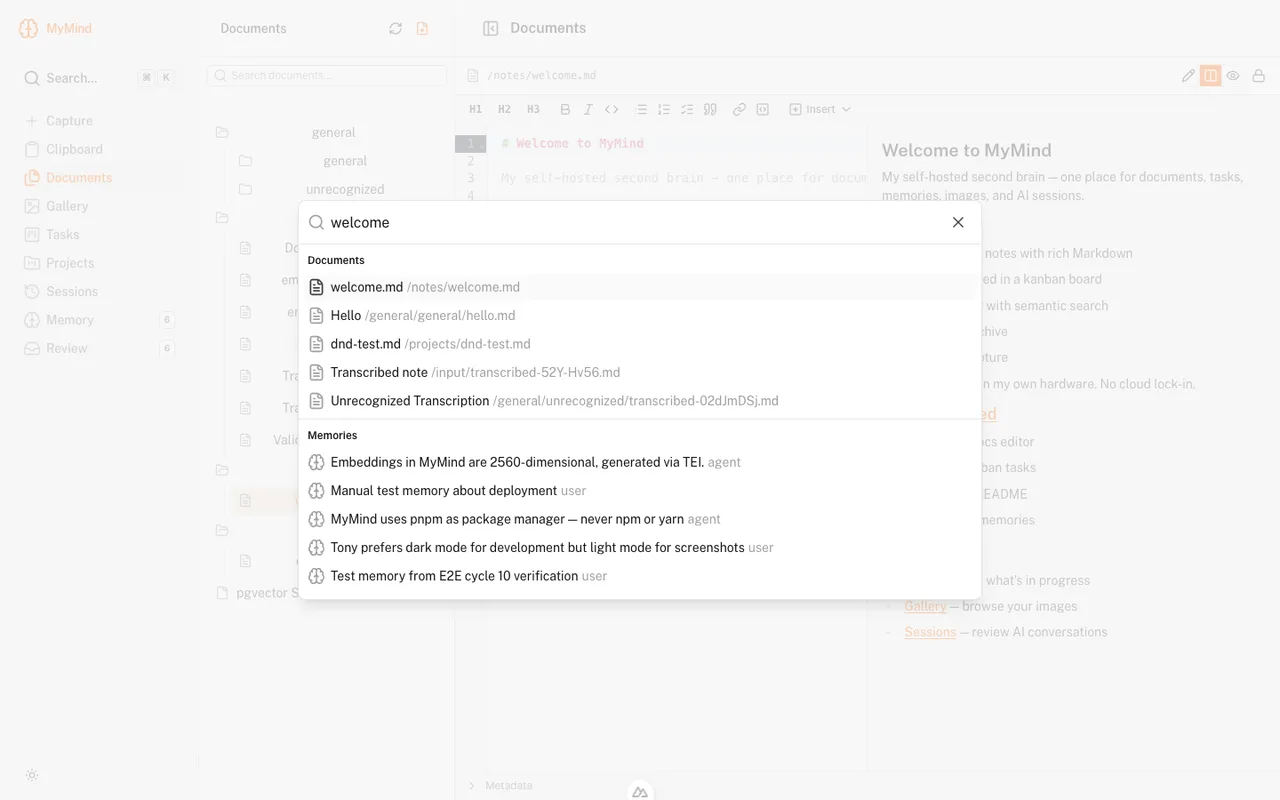Open the Hello document result
The height and width of the screenshot is (800, 1280).
[640, 316]
